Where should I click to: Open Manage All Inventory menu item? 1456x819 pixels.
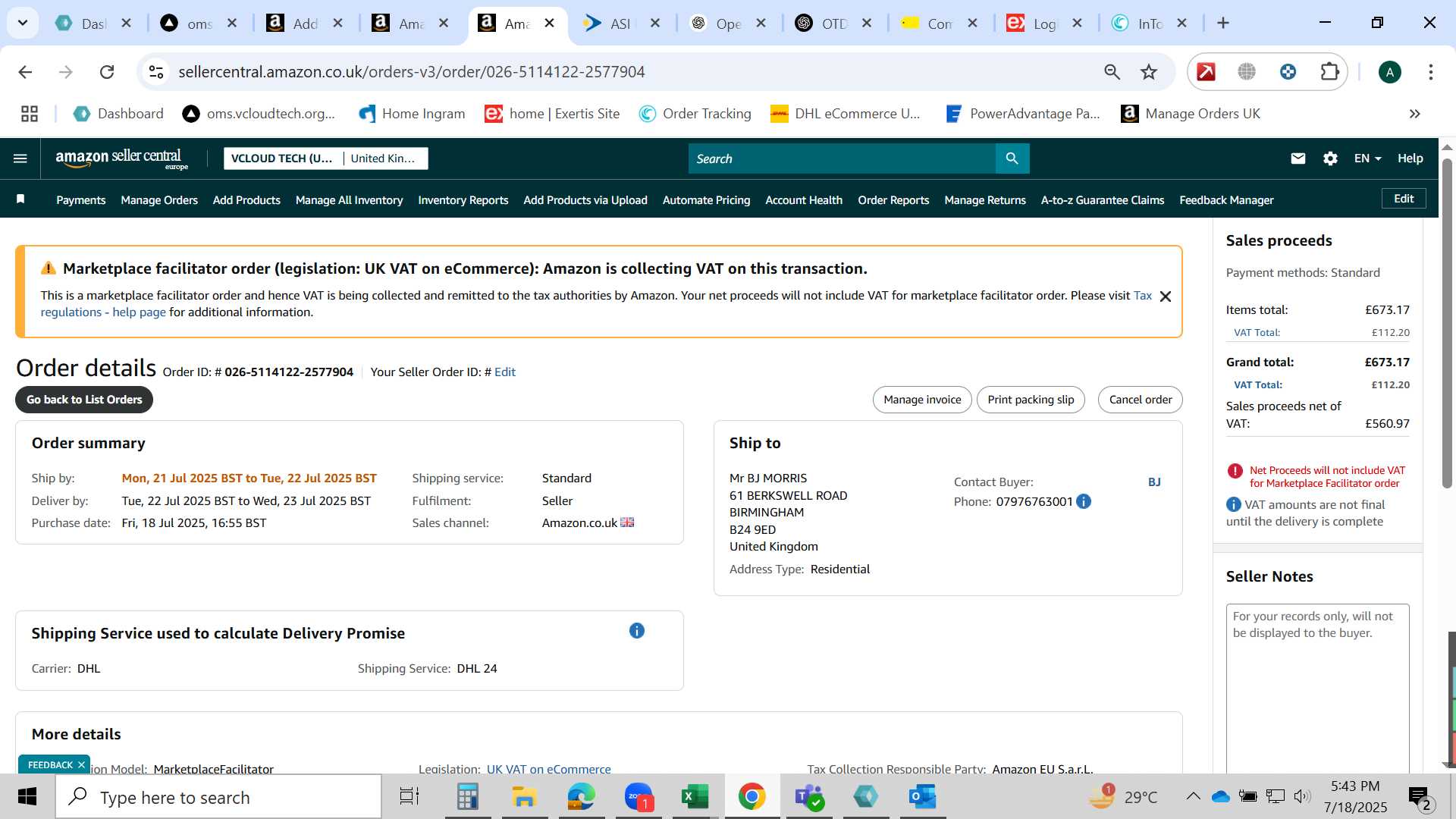349,200
